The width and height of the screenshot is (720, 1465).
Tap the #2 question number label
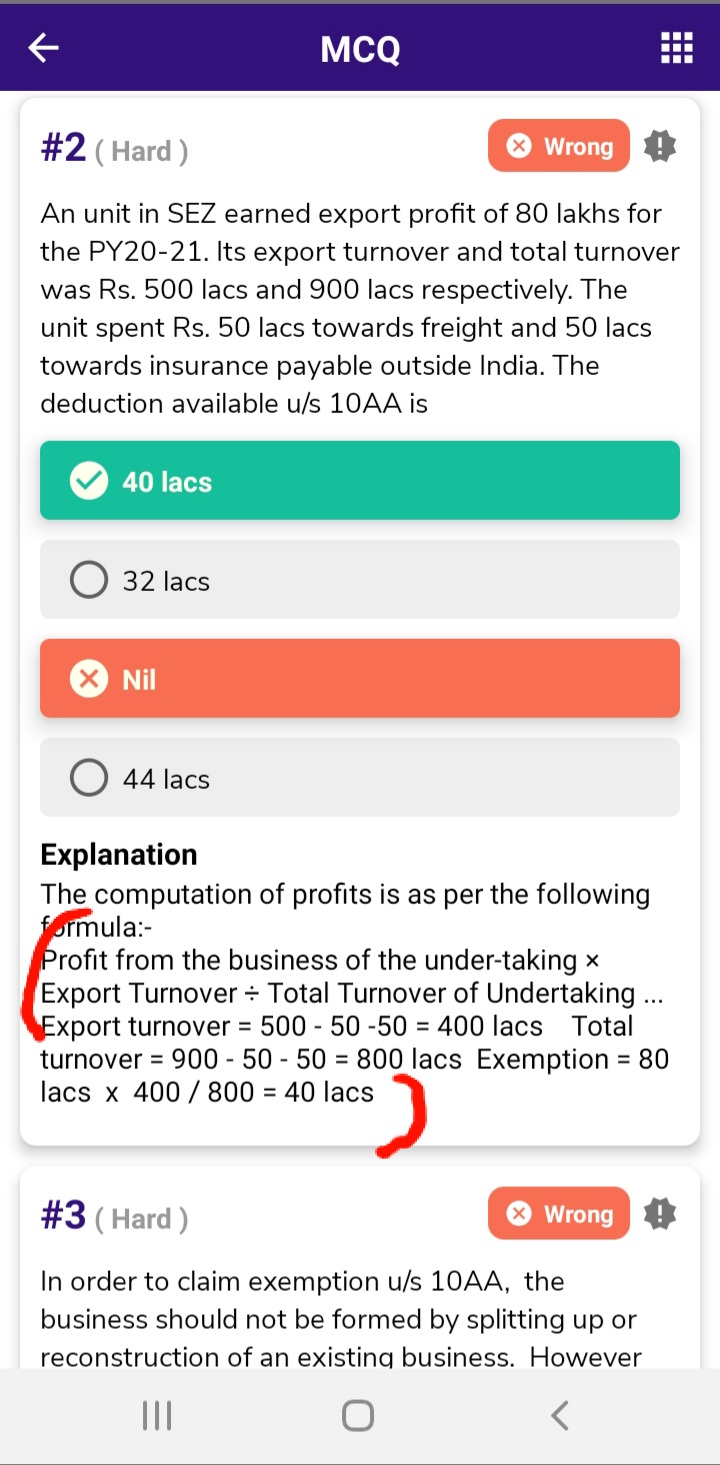pos(64,149)
